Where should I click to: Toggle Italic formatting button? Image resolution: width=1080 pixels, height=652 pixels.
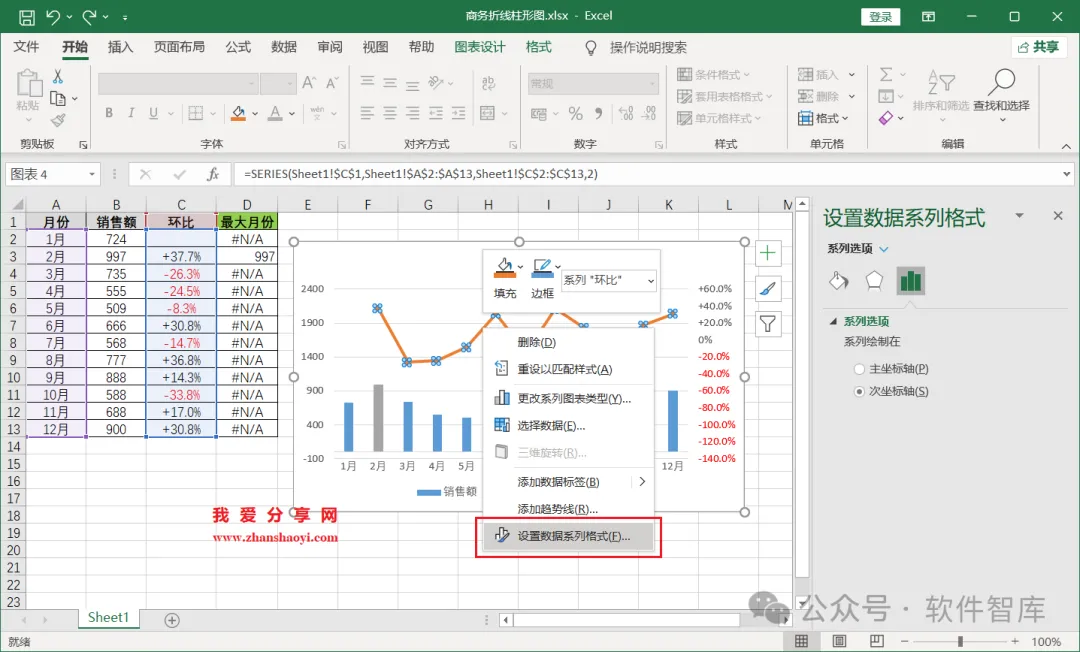tap(131, 113)
